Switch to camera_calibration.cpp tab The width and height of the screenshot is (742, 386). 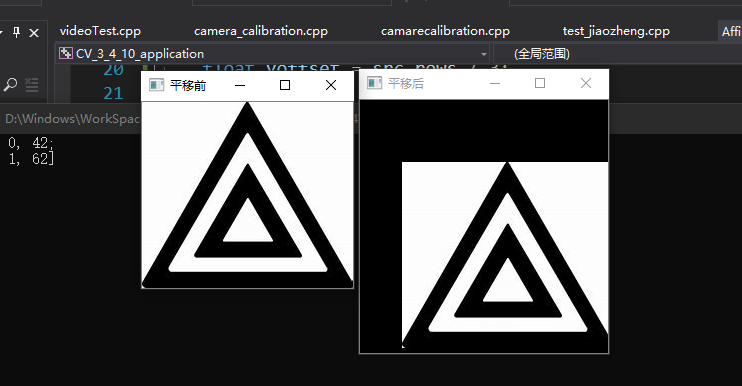tap(261, 31)
